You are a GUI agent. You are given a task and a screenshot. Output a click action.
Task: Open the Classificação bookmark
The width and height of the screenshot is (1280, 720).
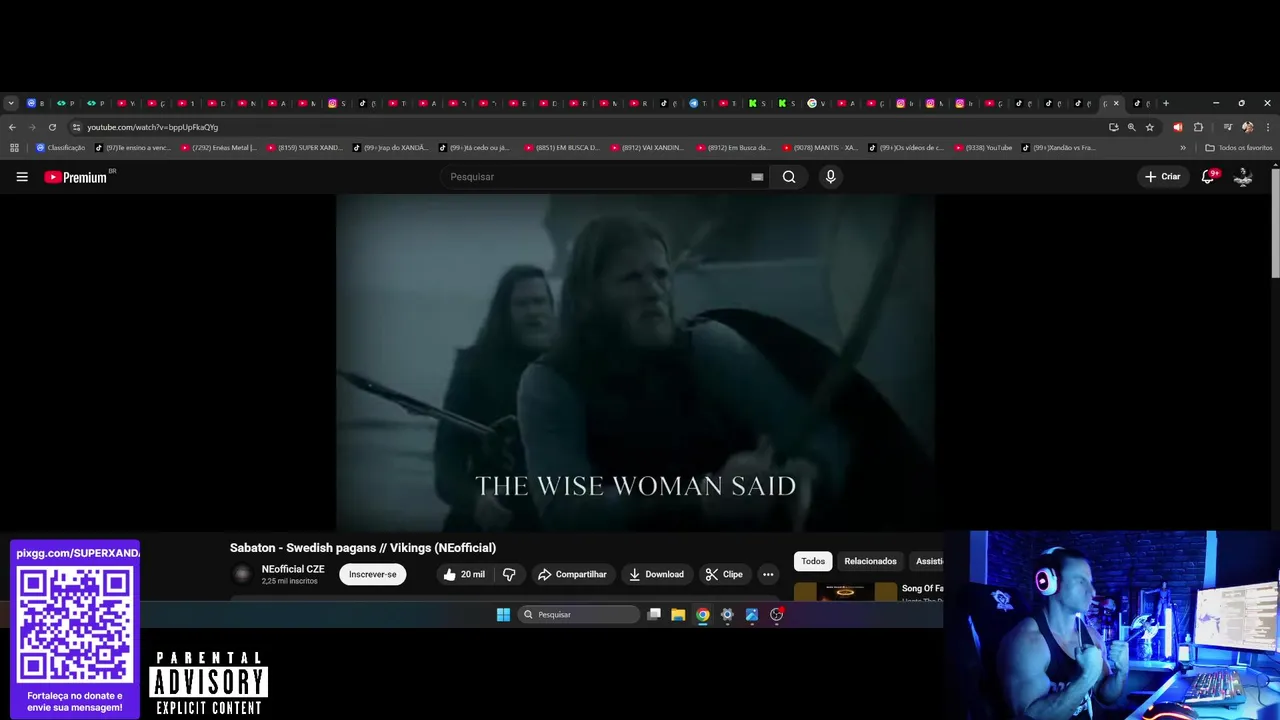point(61,148)
